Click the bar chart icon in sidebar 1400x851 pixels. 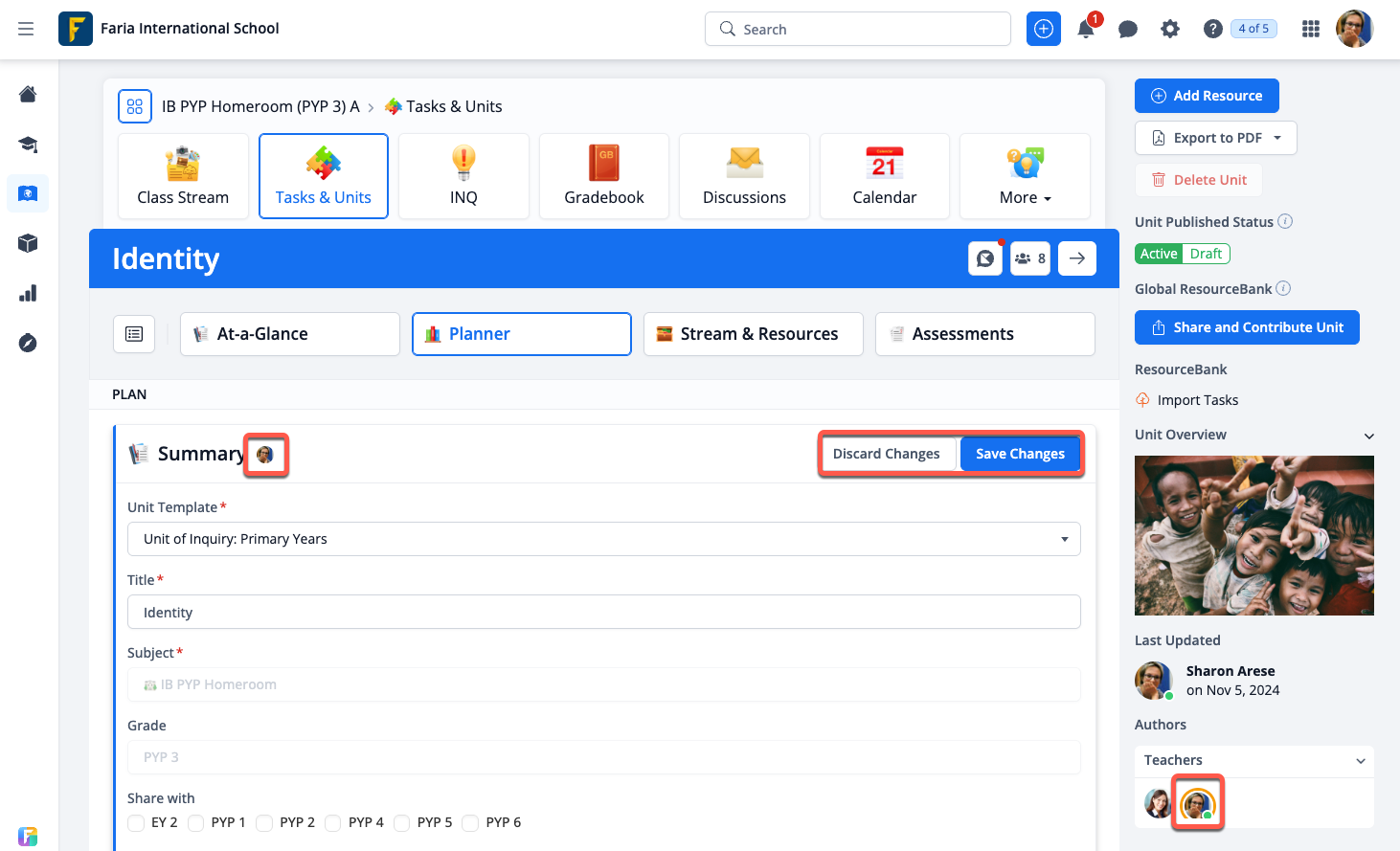[x=28, y=293]
